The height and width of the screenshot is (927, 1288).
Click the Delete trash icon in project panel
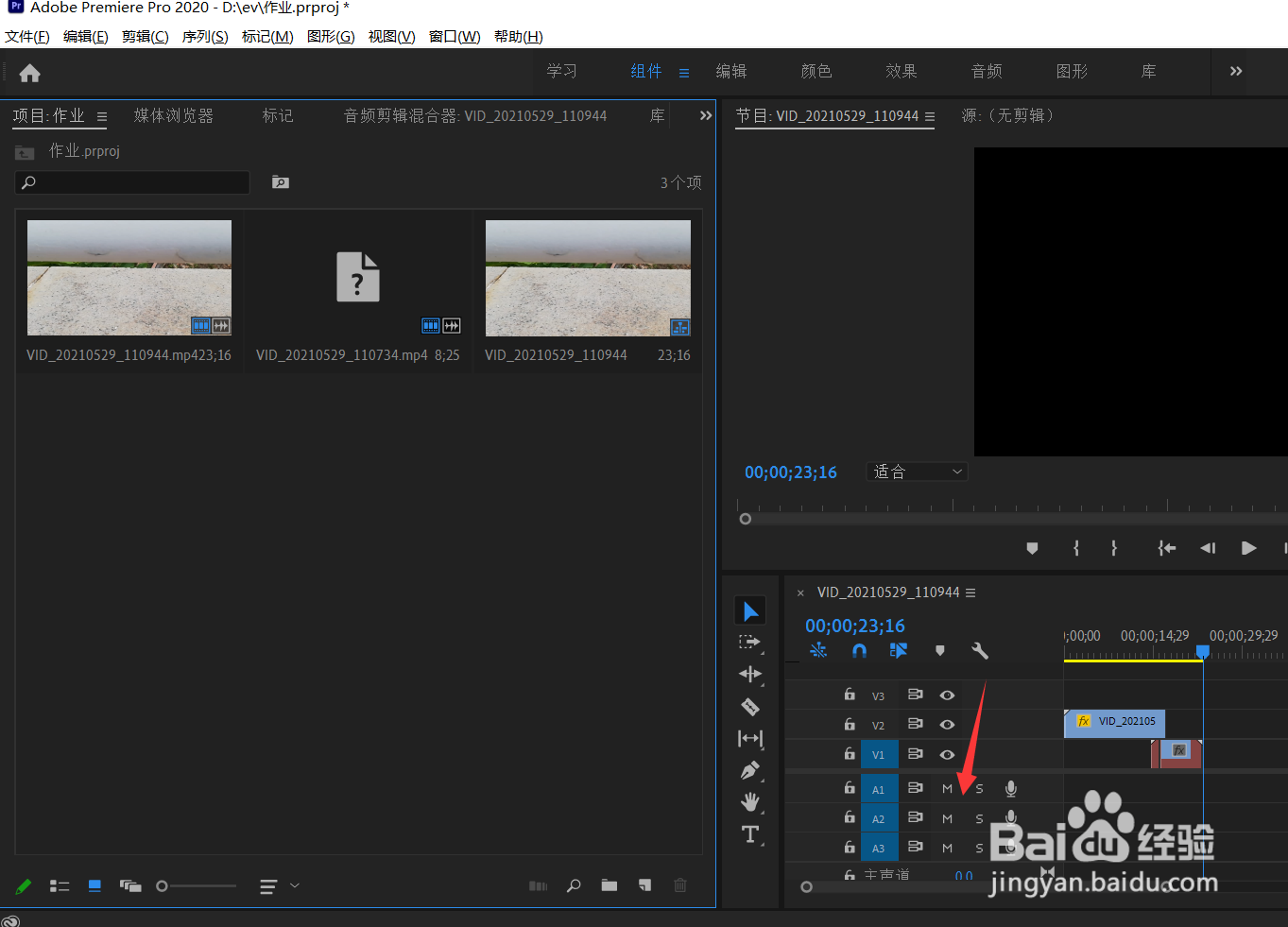680,885
